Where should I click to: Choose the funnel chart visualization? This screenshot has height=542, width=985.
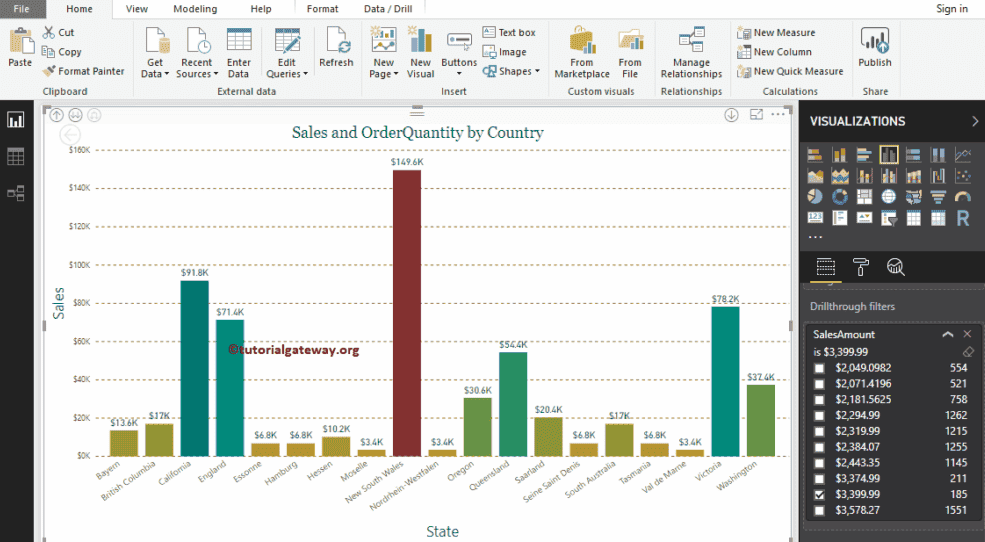point(938,197)
